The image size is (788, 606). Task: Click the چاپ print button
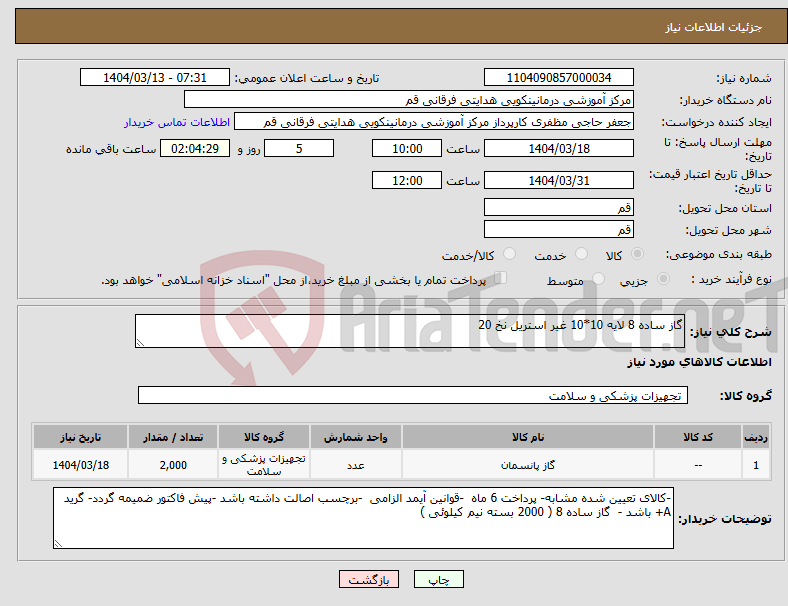coord(439,579)
